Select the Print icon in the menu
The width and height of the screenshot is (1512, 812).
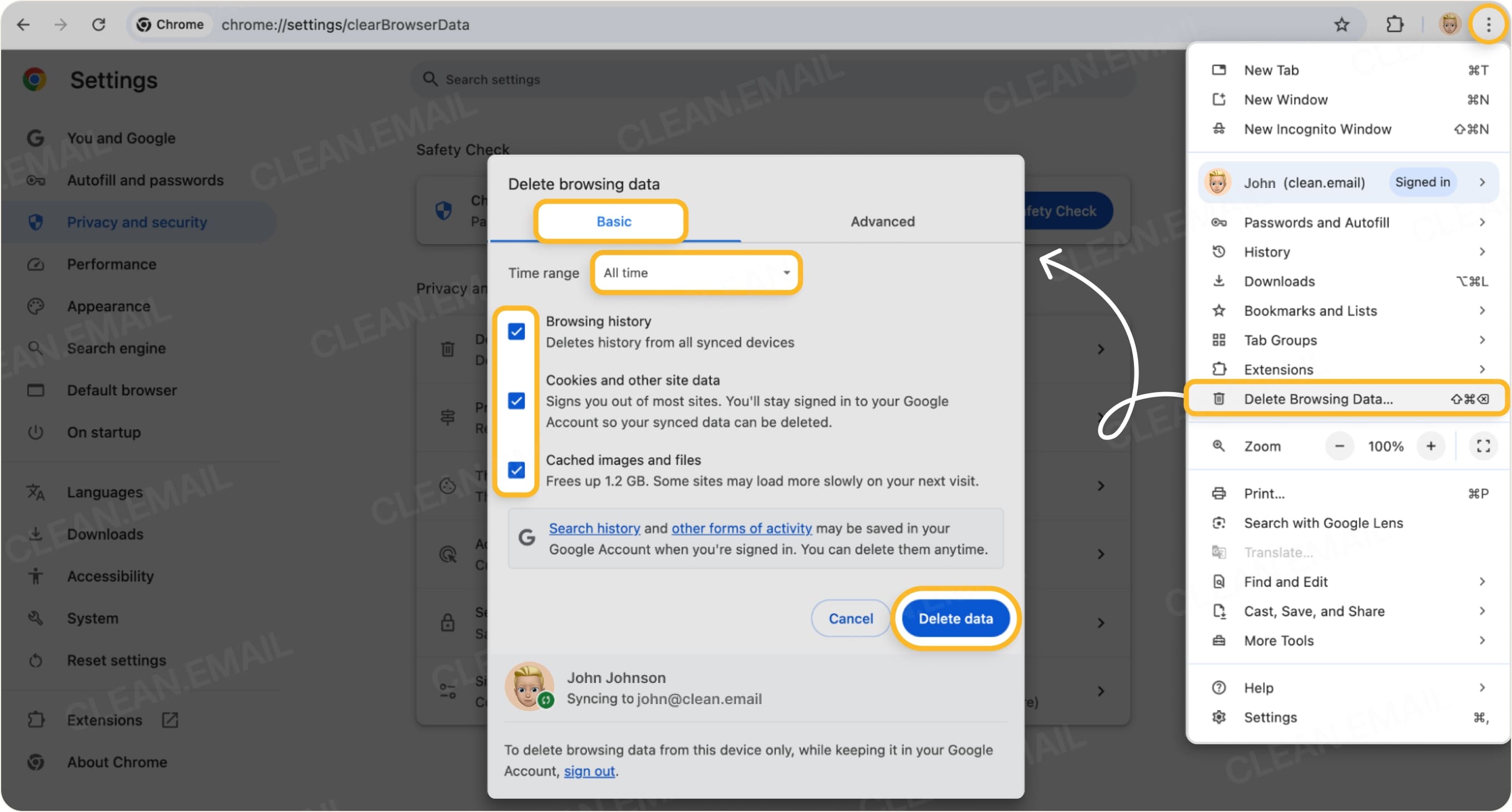tap(1220, 493)
